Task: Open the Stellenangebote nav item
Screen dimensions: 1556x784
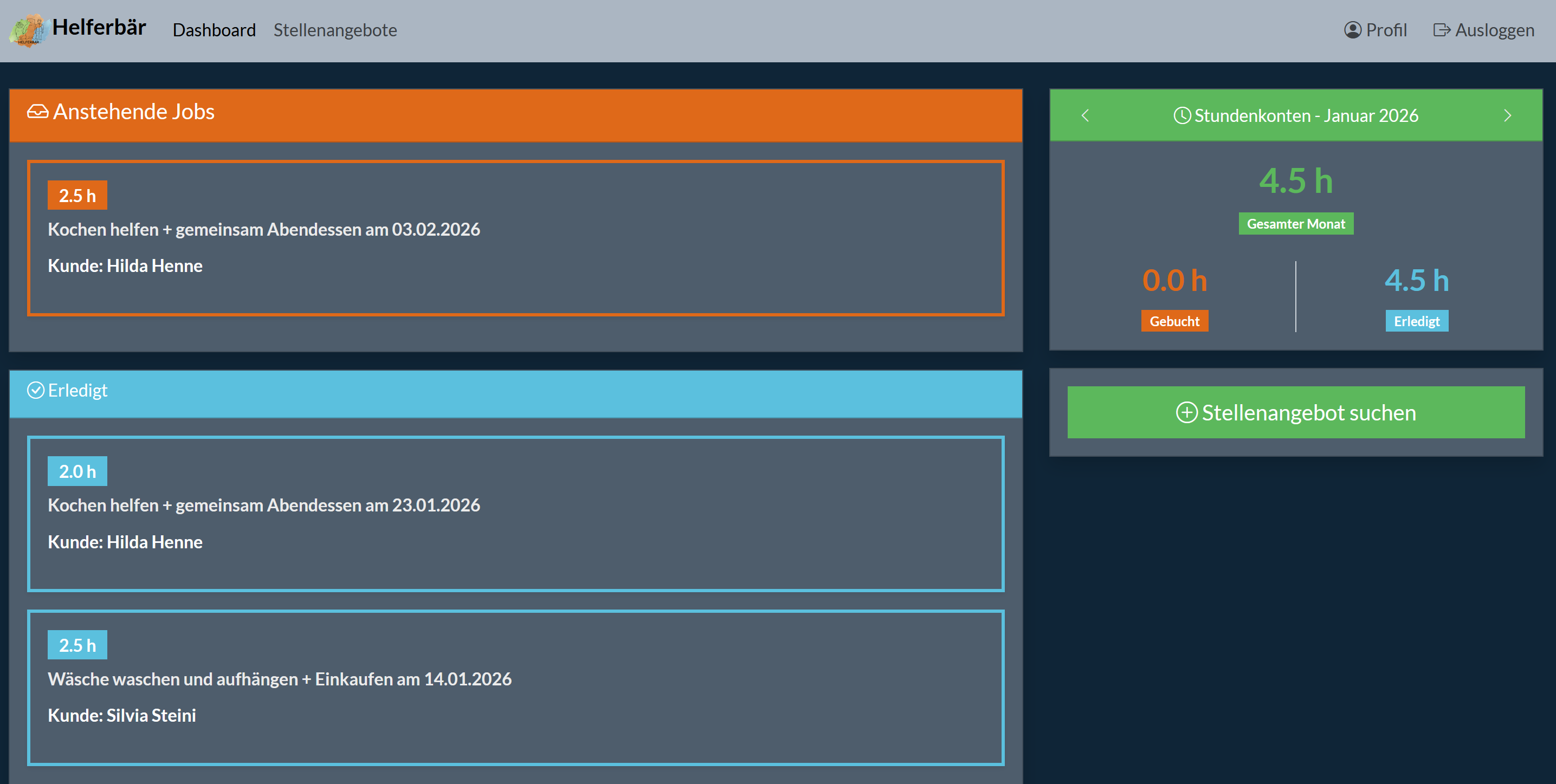Action: [335, 30]
